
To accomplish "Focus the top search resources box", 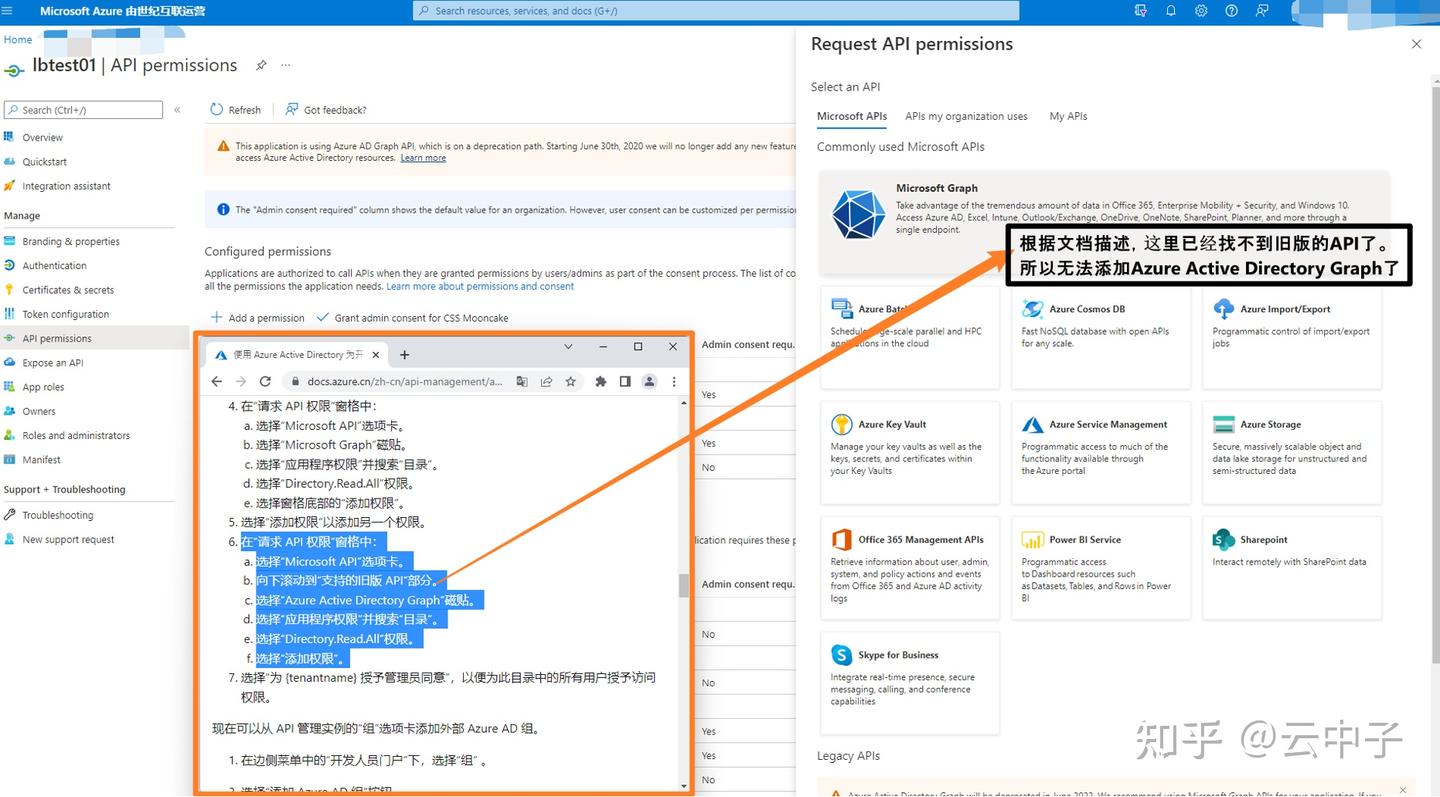I will pyautogui.click(x=716, y=11).
